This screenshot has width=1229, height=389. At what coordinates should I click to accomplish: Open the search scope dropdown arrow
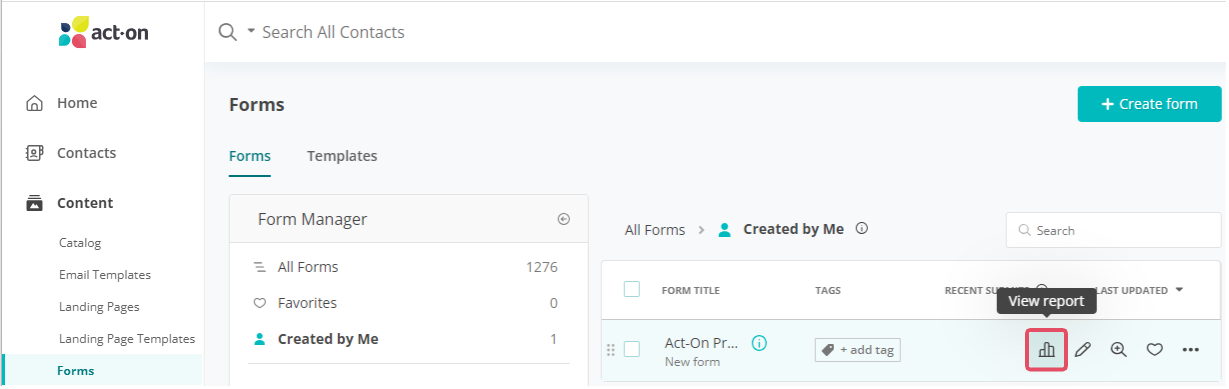point(251,32)
